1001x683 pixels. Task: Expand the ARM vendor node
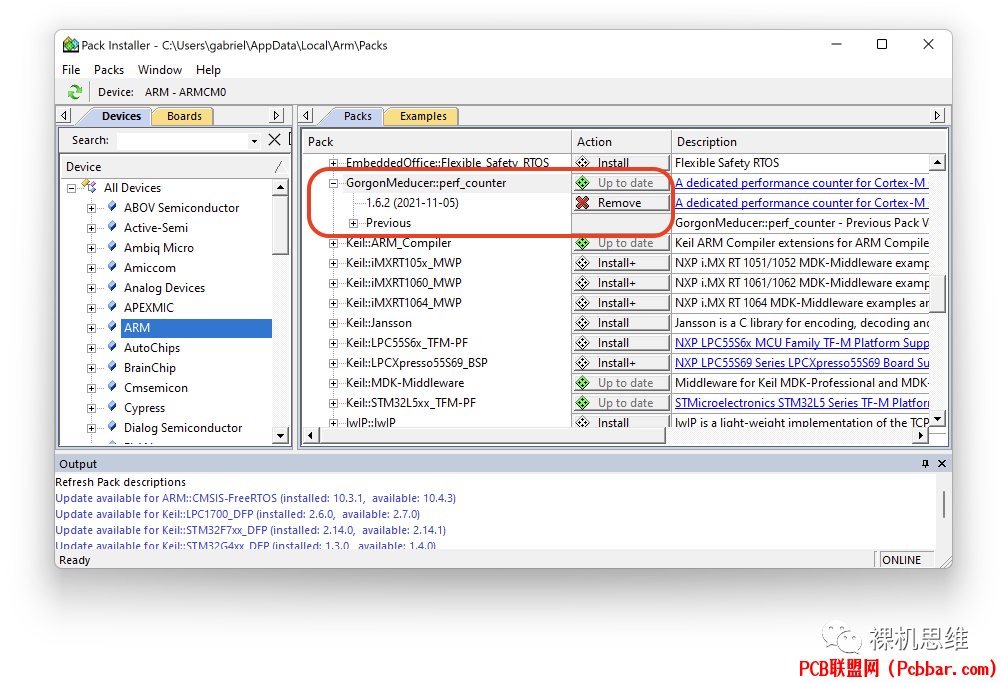coord(91,328)
